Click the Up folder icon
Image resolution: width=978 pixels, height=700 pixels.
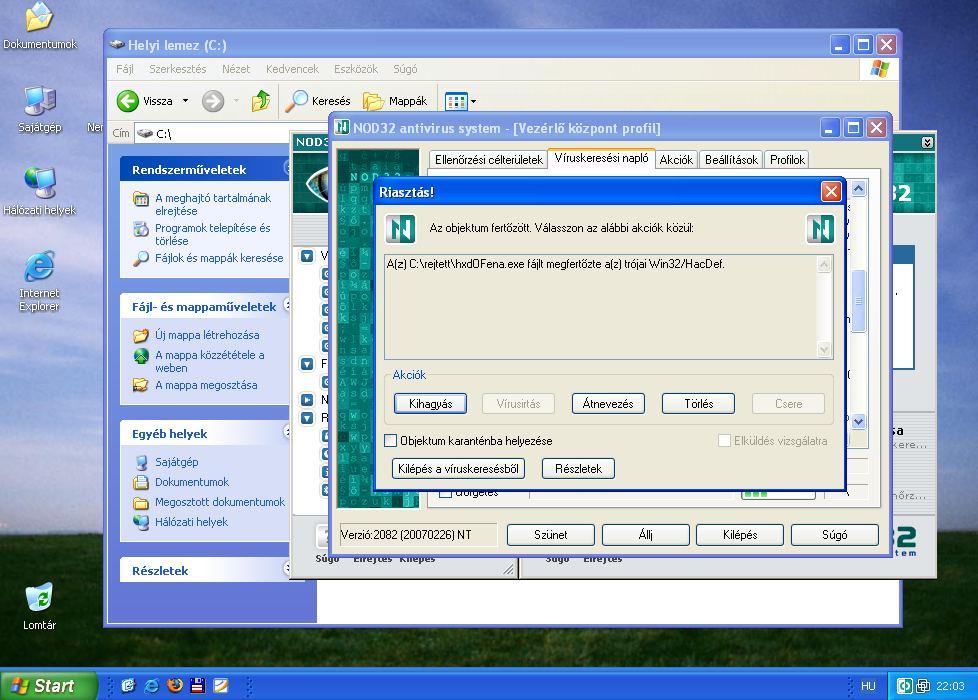[261, 100]
